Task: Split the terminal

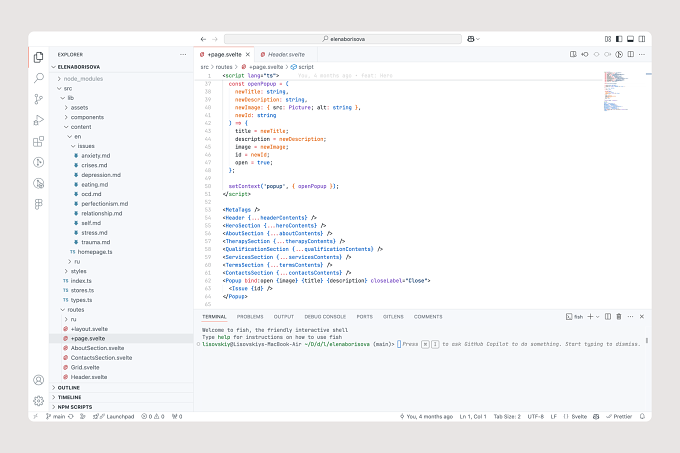Action: (608, 317)
